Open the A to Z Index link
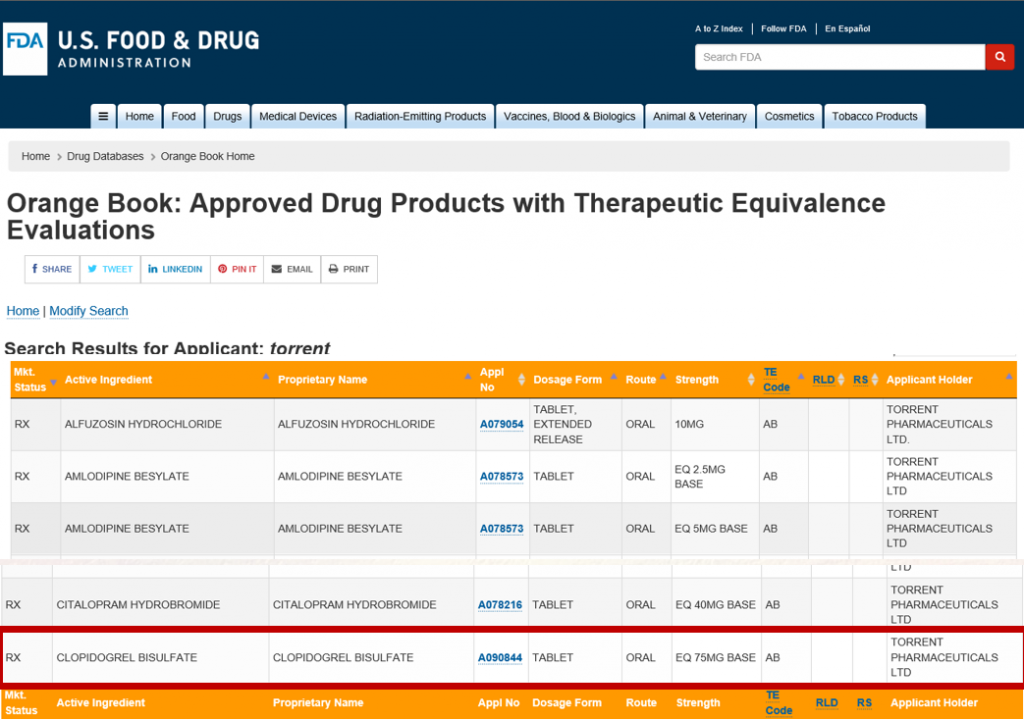Image resolution: width=1024 pixels, height=719 pixels. (x=718, y=29)
